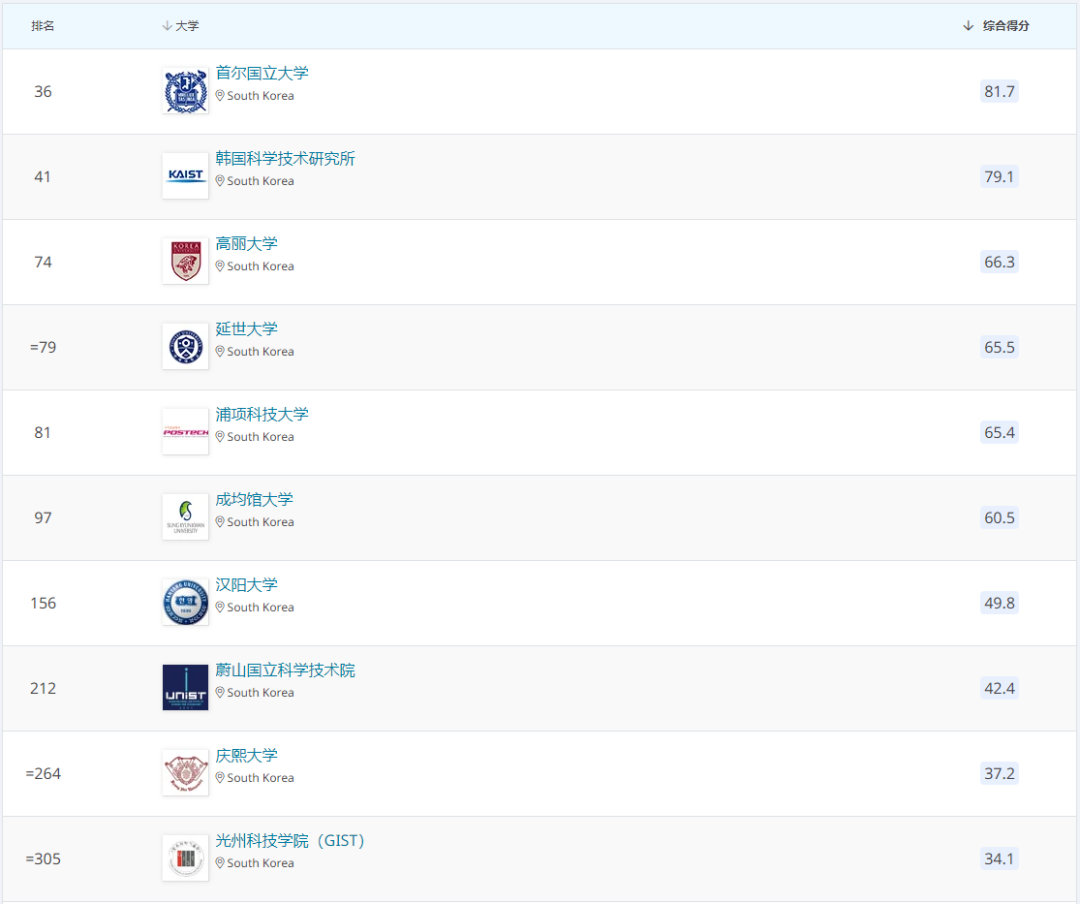Click the 延世大学 crest logo
The height and width of the screenshot is (904, 1080).
tap(185, 347)
